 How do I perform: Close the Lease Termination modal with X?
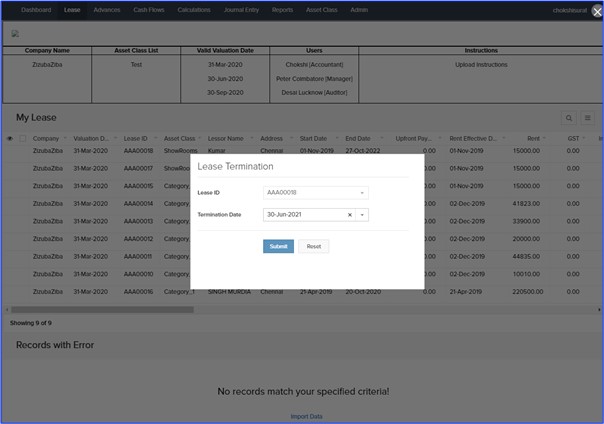point(597,12)
